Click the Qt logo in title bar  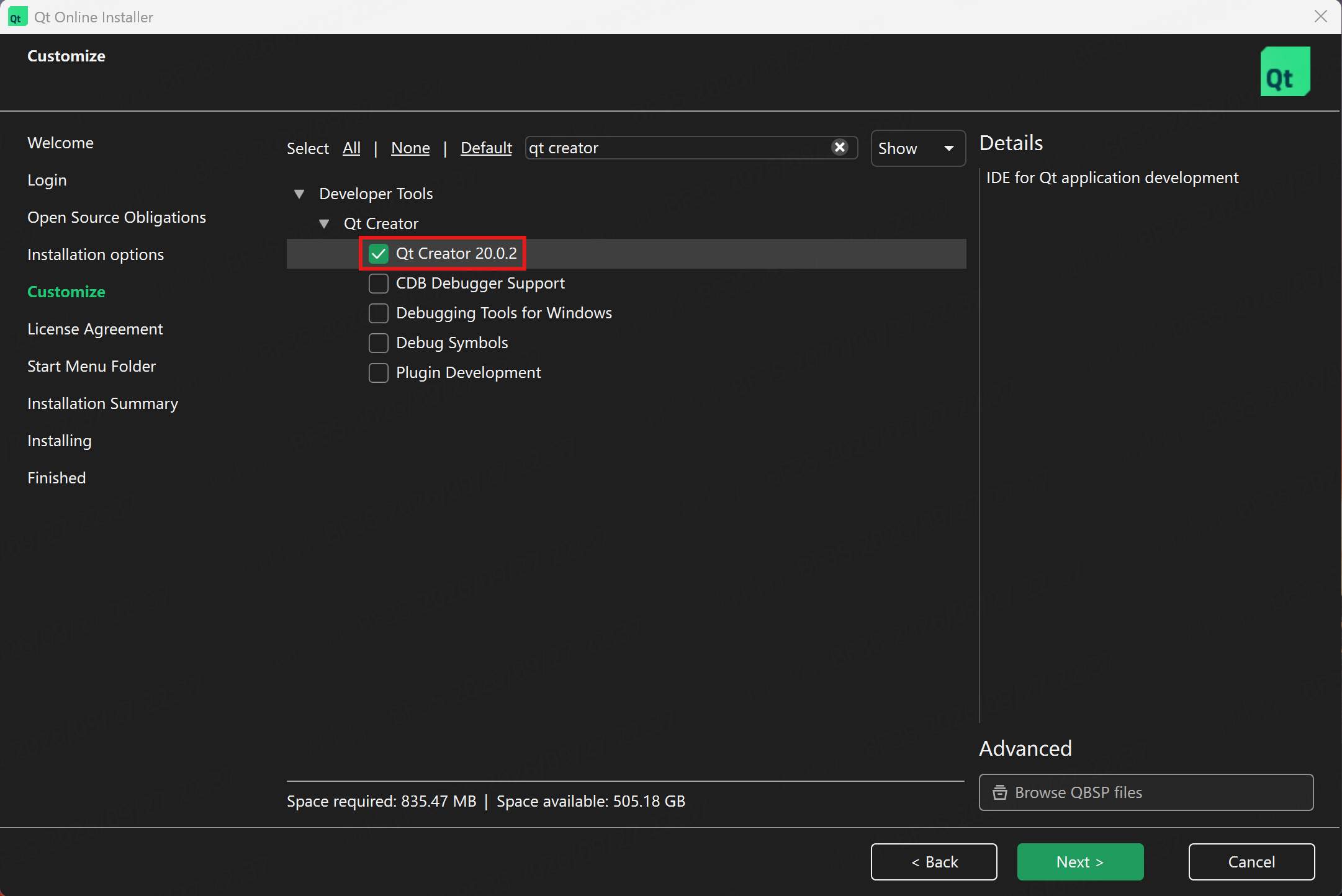17,17
